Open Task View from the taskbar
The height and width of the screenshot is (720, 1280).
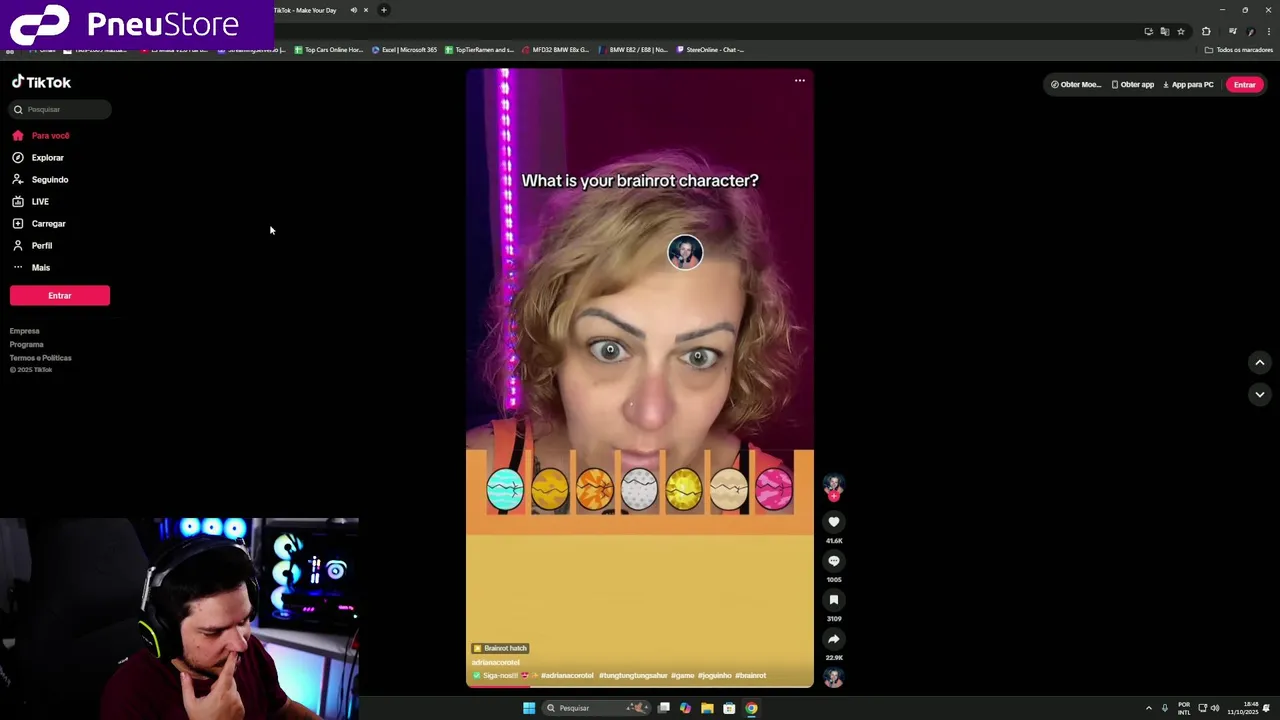(x=663, y=708)
